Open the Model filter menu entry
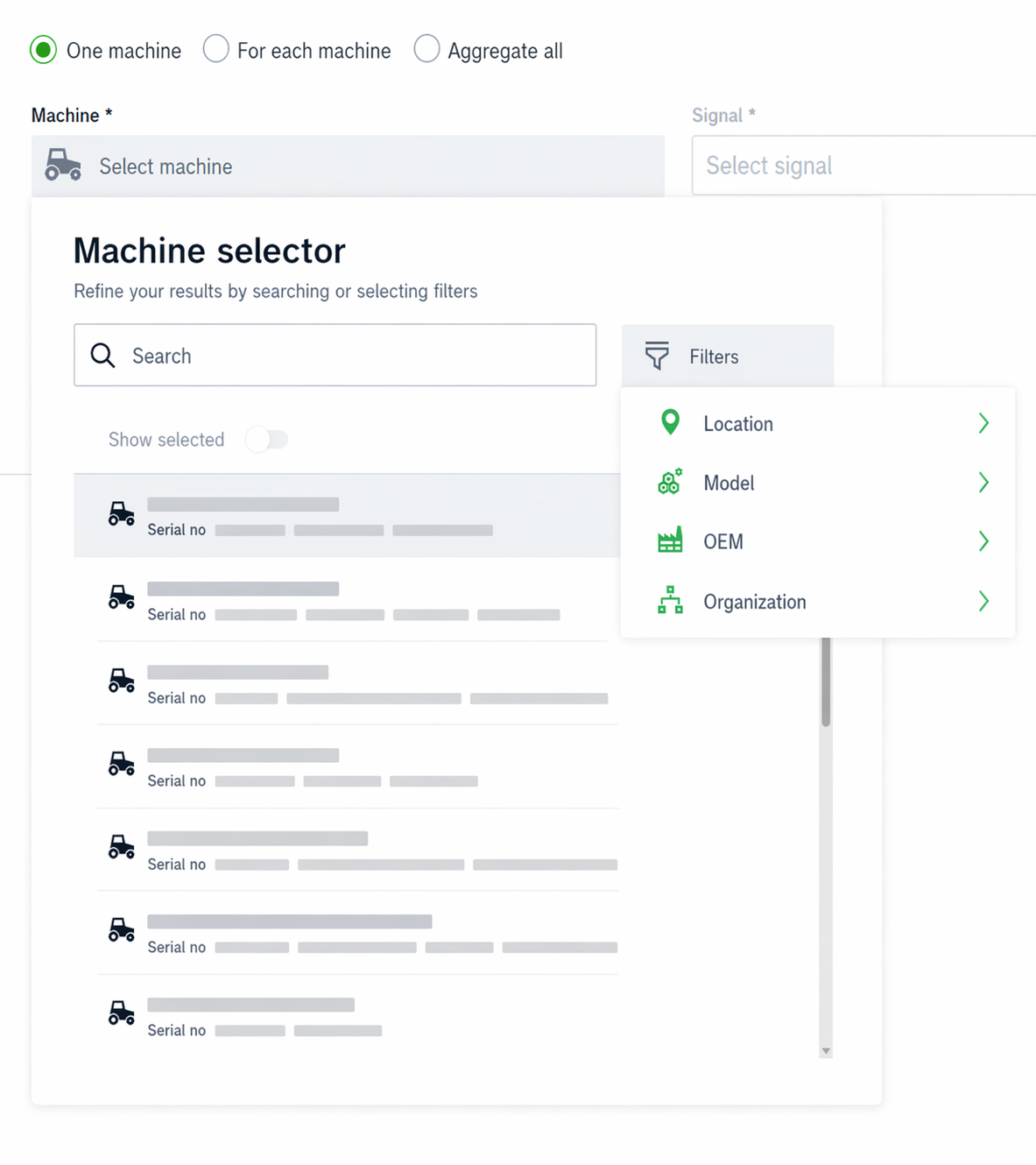 coord(818,483)
